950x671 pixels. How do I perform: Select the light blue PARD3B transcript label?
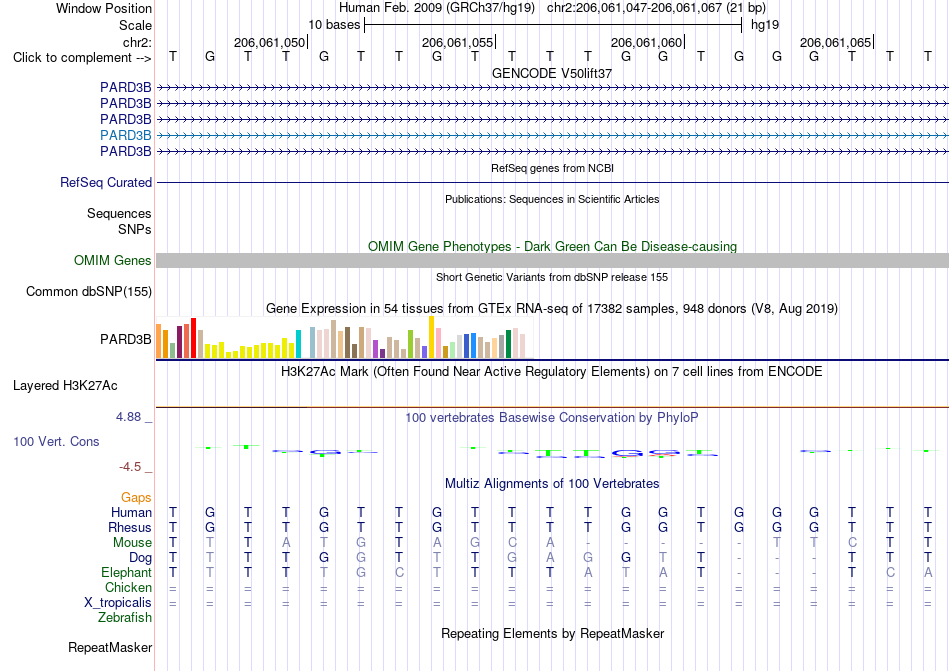[125, 135]
